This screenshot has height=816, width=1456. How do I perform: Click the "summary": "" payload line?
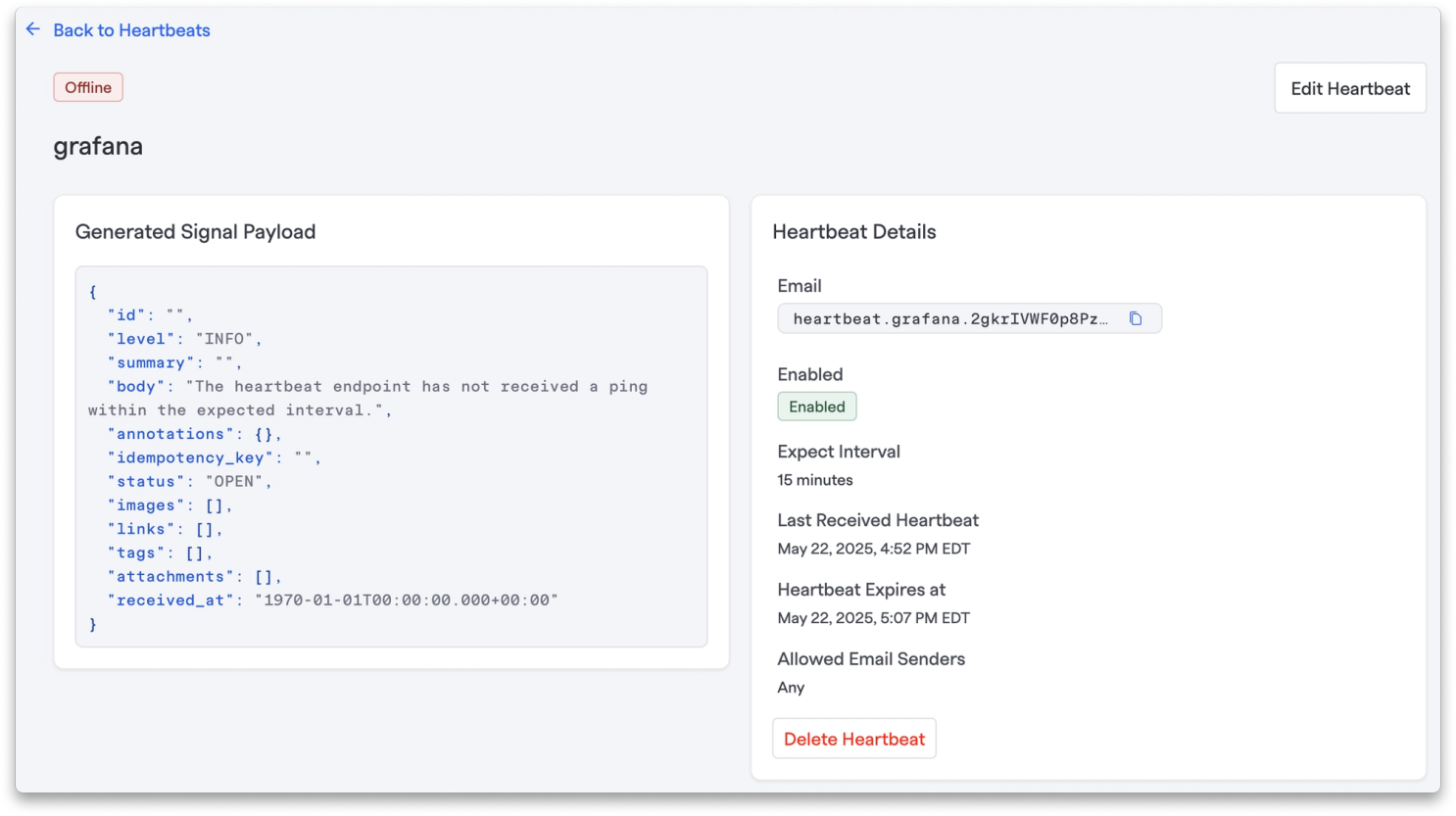[x=175, y=362]
